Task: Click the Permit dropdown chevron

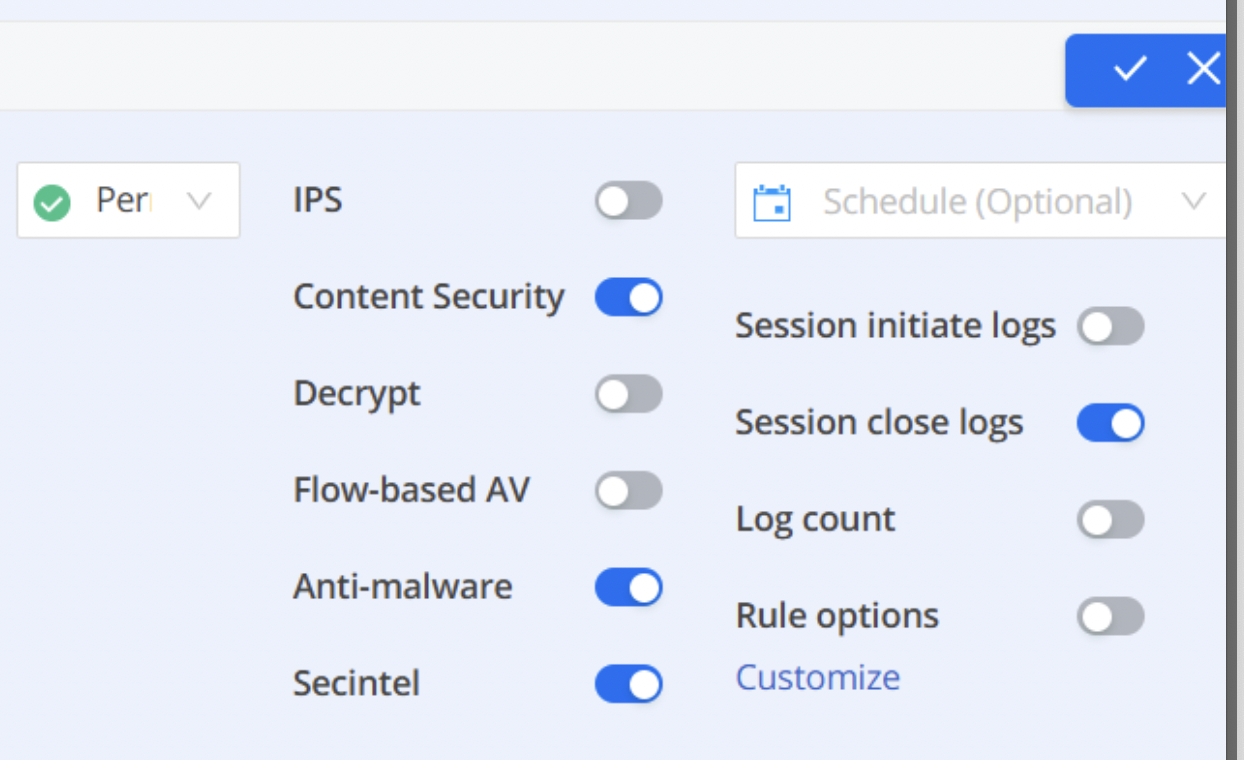Action: (x=199, y=202)
